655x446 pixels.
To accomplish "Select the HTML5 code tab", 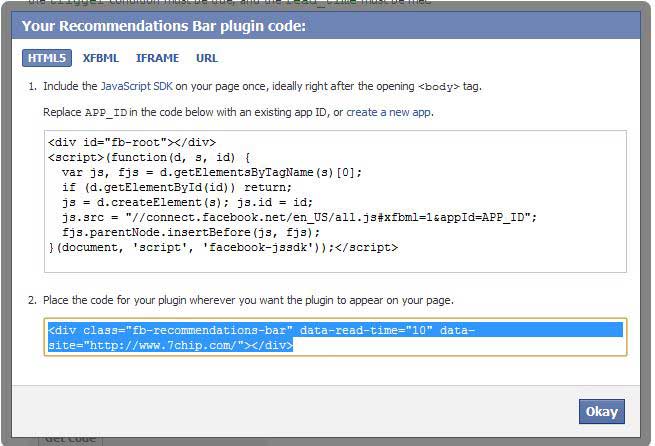I will 47,58.
